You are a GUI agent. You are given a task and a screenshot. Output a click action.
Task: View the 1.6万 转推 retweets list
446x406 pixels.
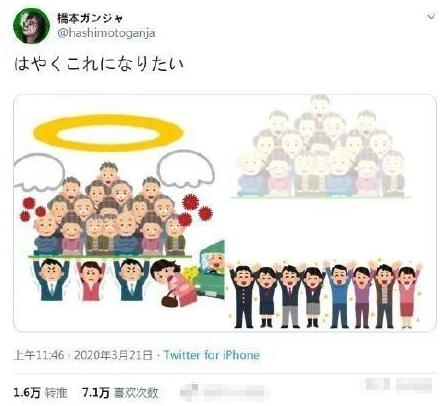click(x=40, y=393)
